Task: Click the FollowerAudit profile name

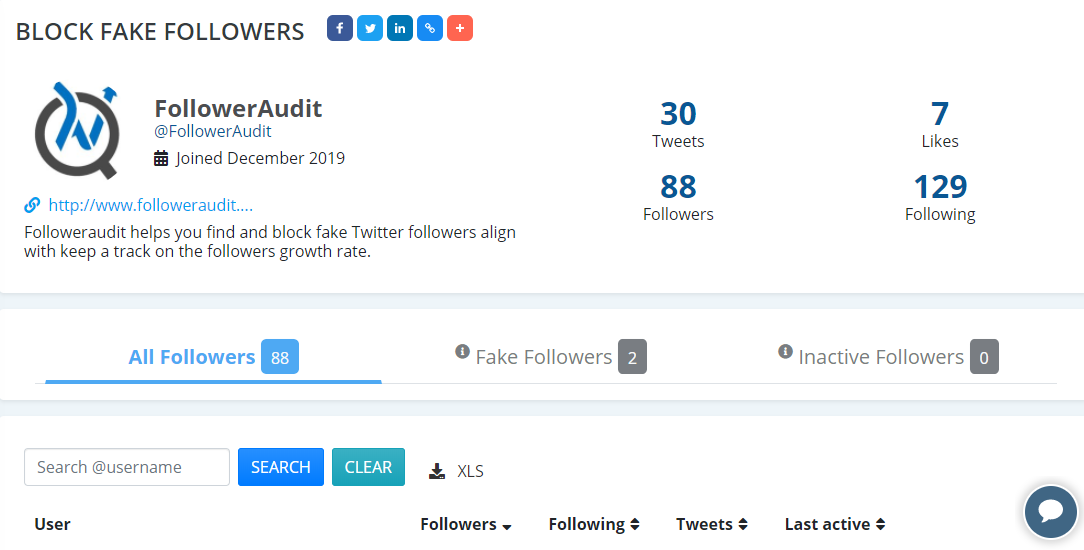Action: click(x=238, y=108)
